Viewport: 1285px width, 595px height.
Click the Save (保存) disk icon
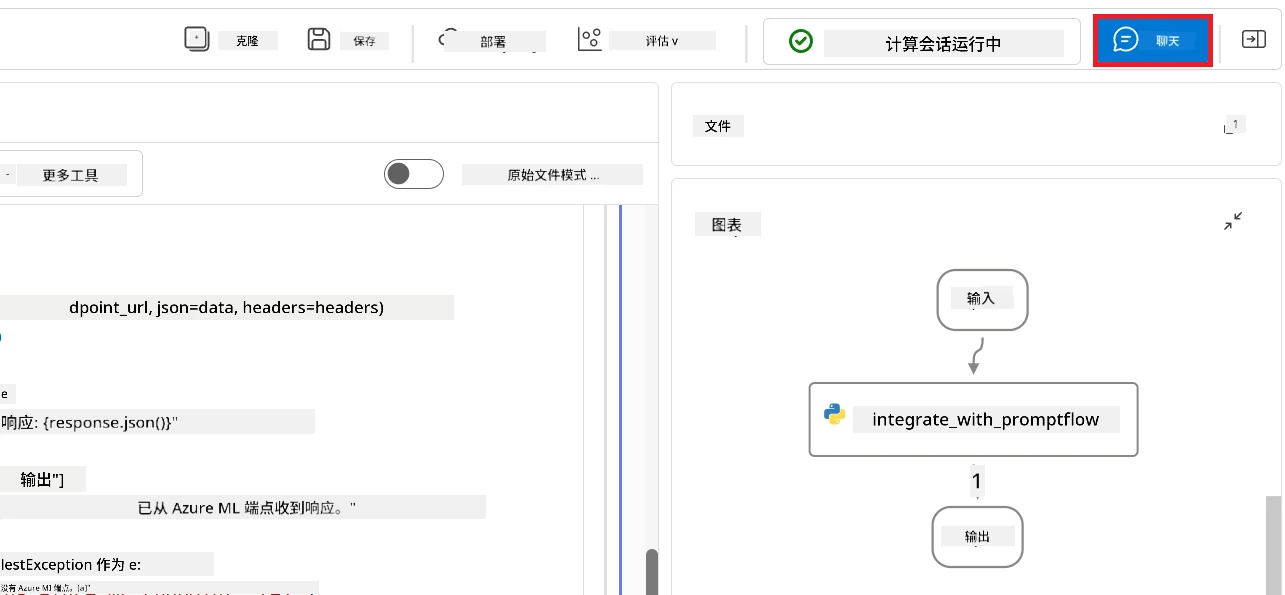(x=319, y=39)
